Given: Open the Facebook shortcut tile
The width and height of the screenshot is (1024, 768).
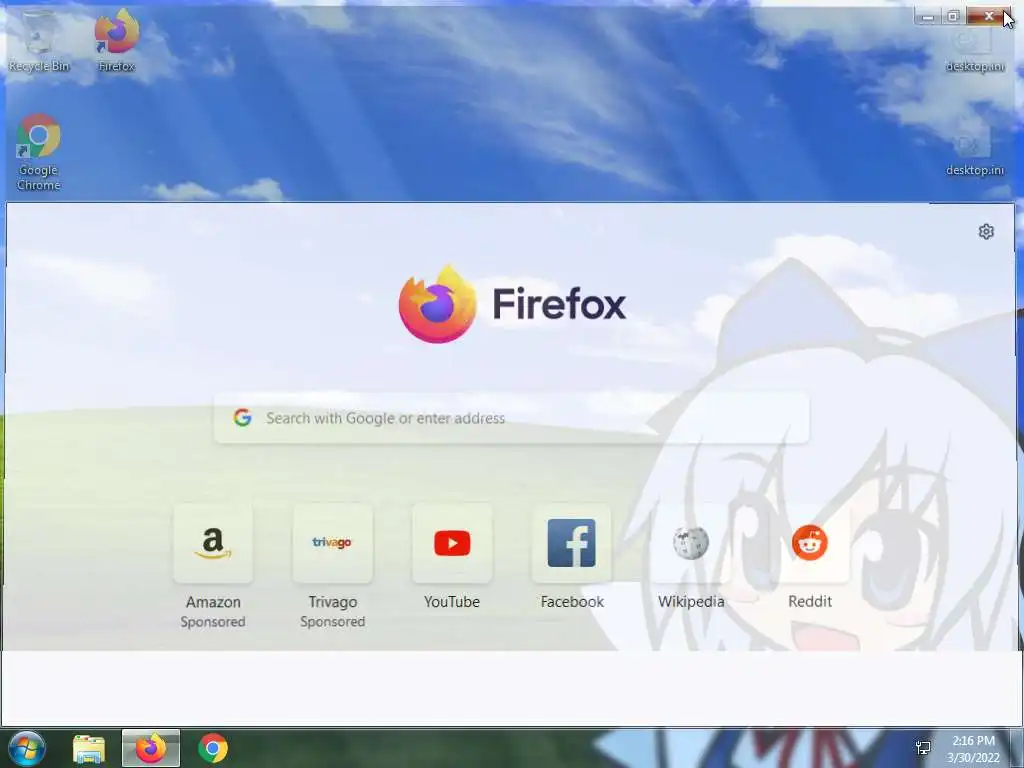Looking at the screenshot, I should pyautogui.click(x=571, y=543).
